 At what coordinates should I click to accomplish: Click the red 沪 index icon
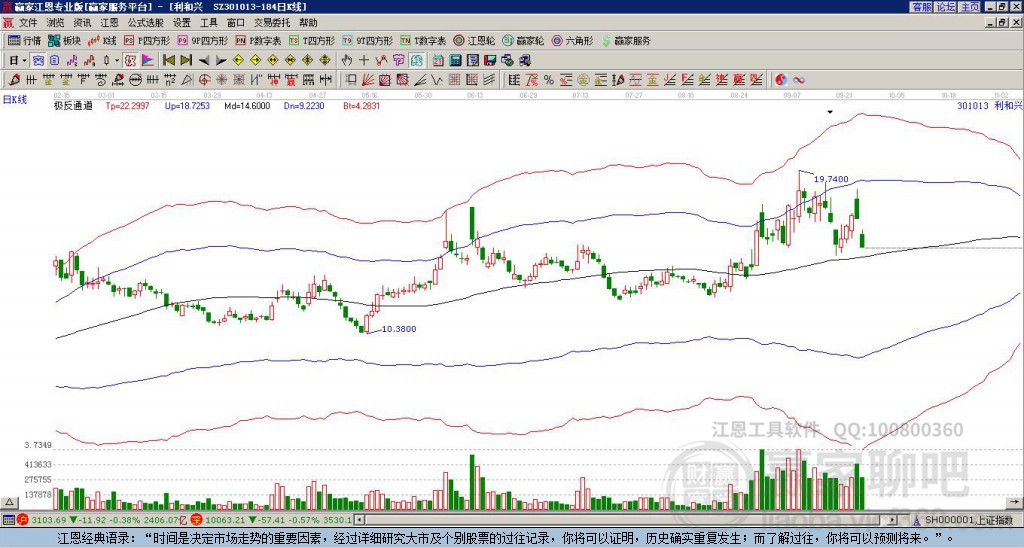click(x=23, y=520)
